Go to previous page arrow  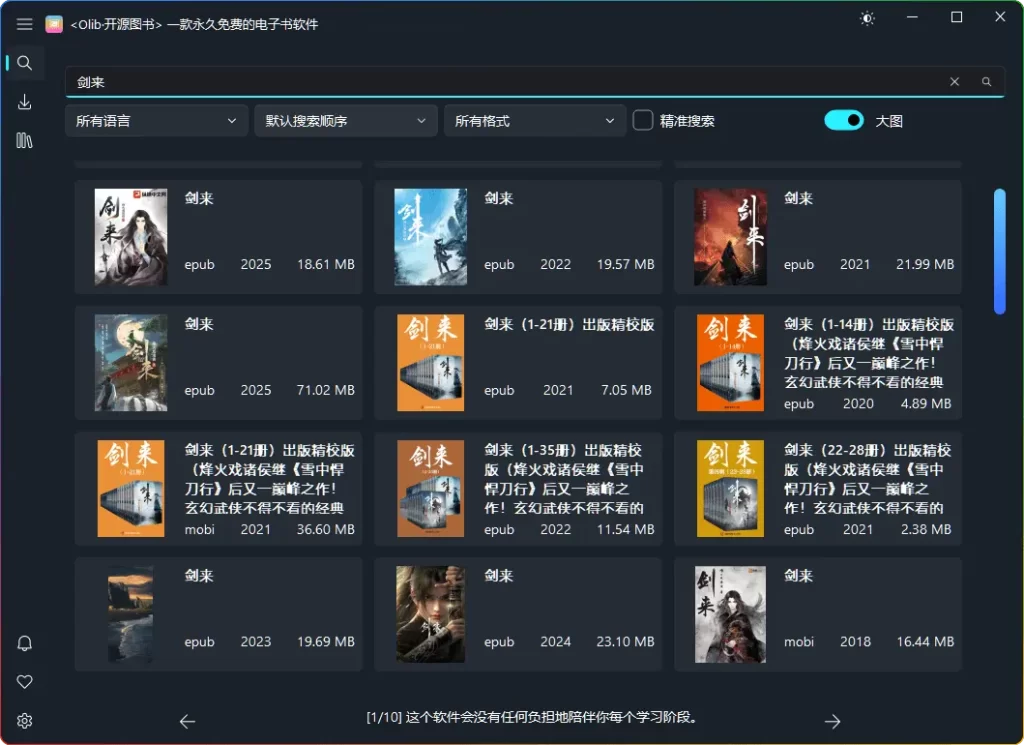[x=187, y=721]
